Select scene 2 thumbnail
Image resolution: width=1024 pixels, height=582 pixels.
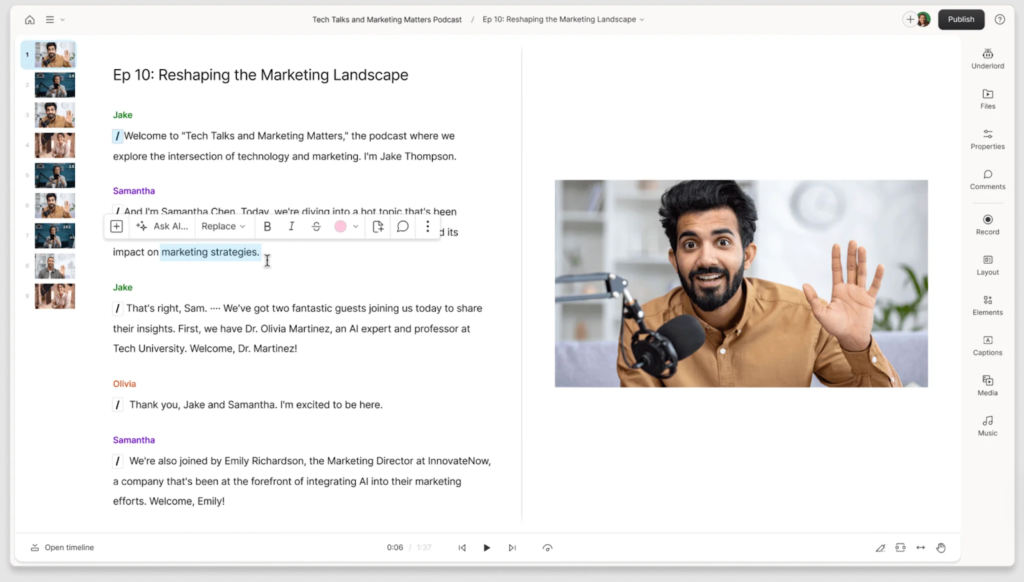coord(55,85)
